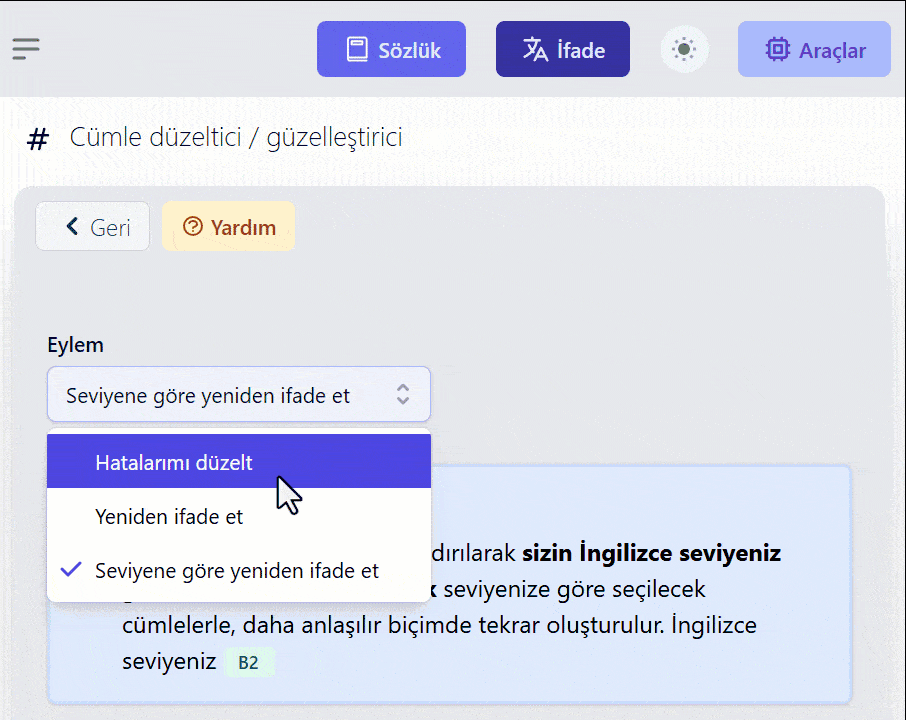This screenshot has height=720, width=906.
Task: Click the Geri button
Action: pos(93,227)
